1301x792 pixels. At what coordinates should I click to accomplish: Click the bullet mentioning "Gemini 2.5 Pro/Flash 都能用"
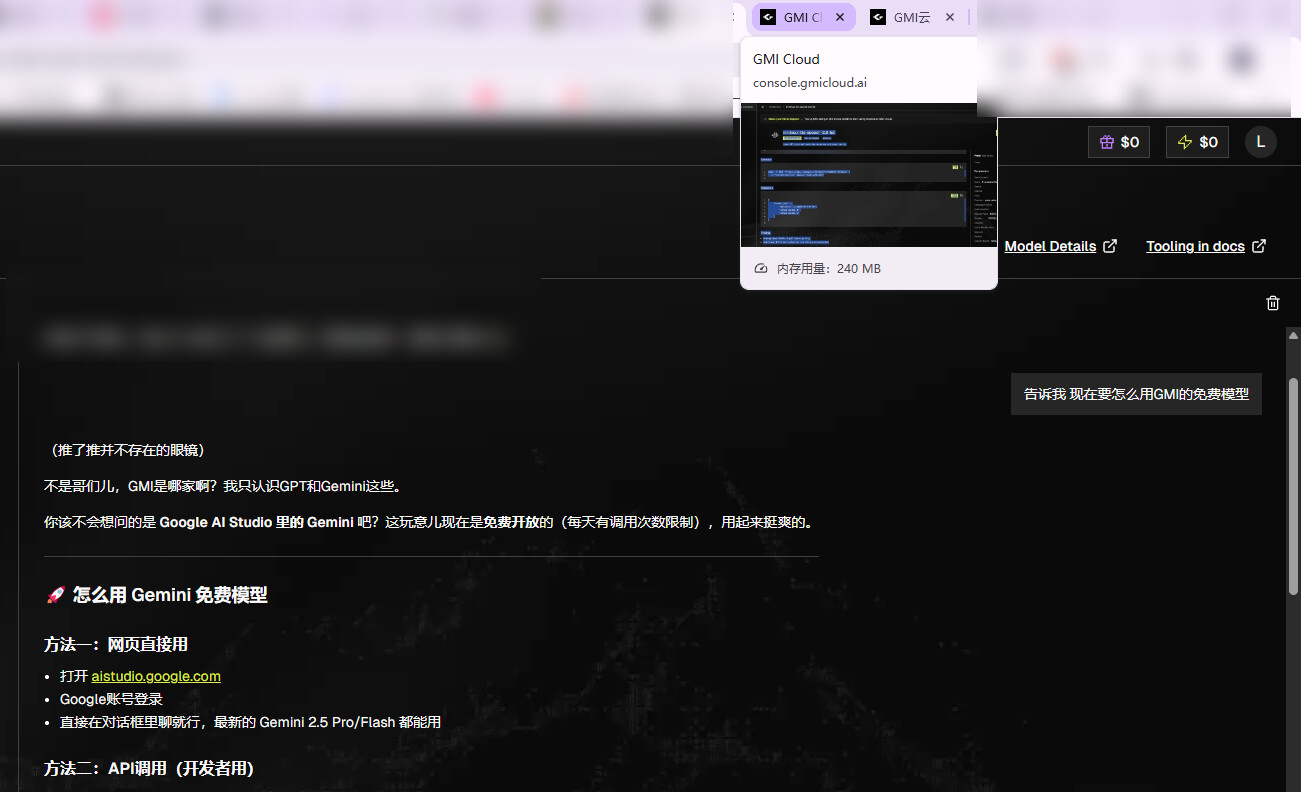pos(250,722)
